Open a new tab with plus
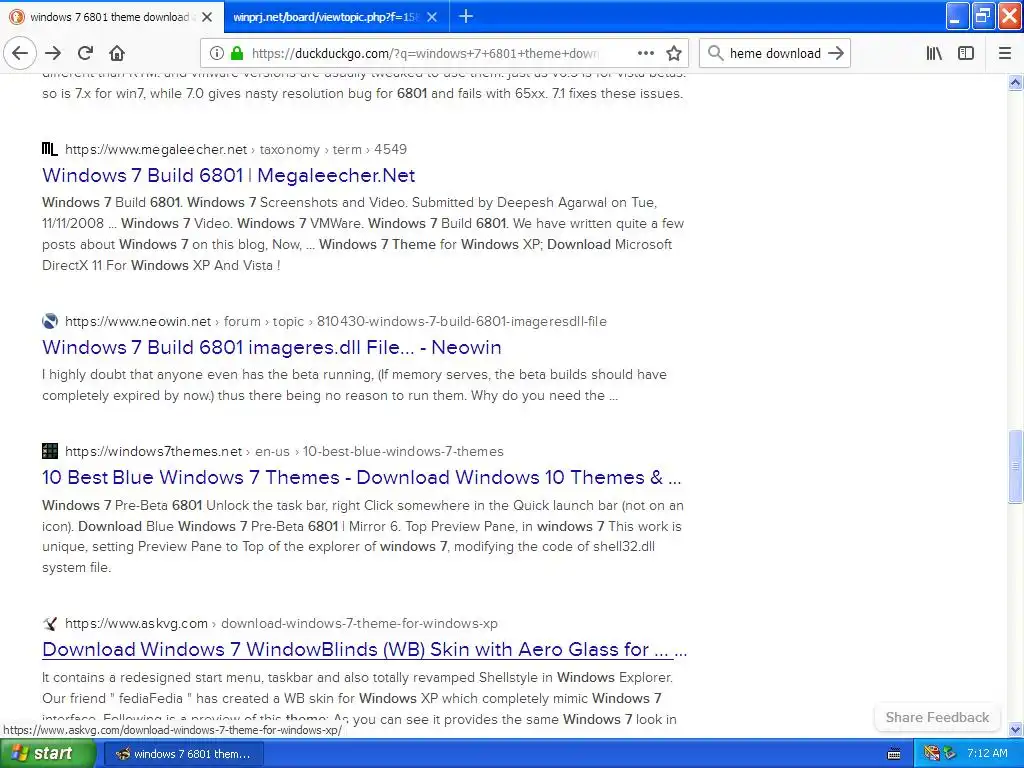Screen dimensions: 1024x768 pyautogui.click(x=466, y=16)
